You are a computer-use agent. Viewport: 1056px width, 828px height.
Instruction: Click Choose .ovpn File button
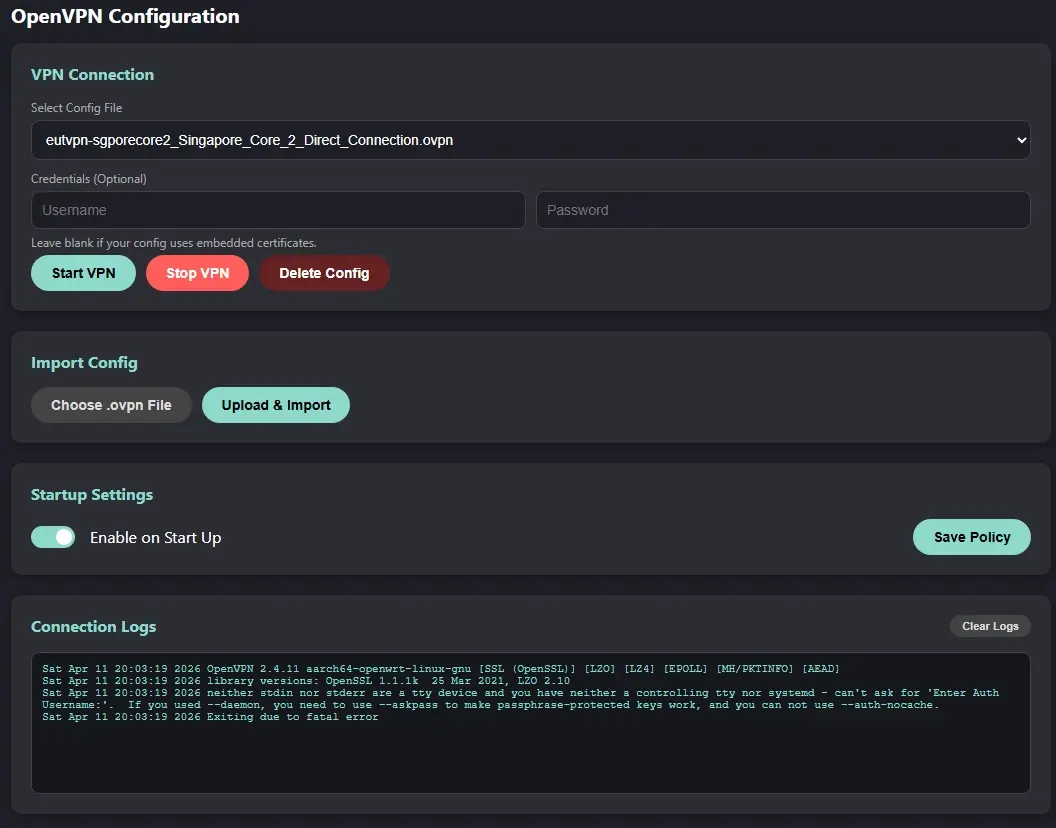tap(111, 405)
